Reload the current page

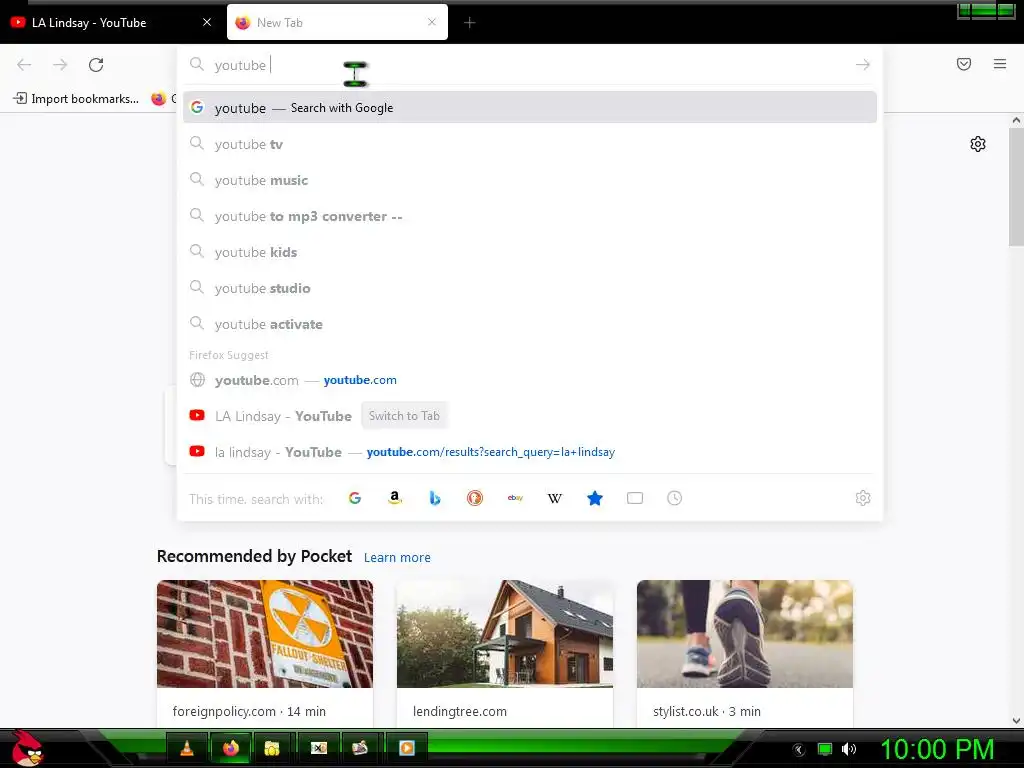pyautogui.click(x=96, y=65)
